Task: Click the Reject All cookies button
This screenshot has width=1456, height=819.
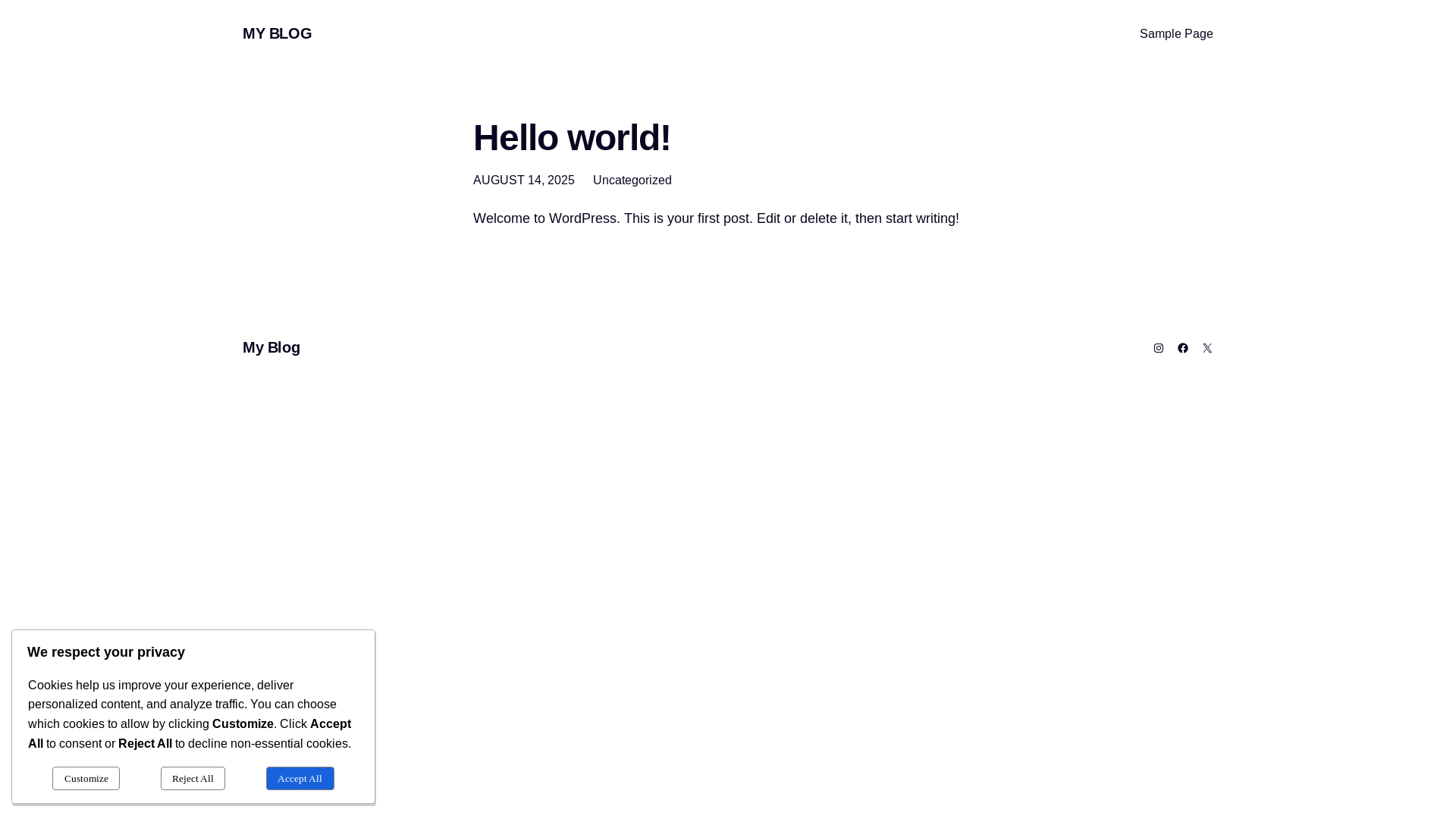Action: pyautogui.click(x=193, y=778)
